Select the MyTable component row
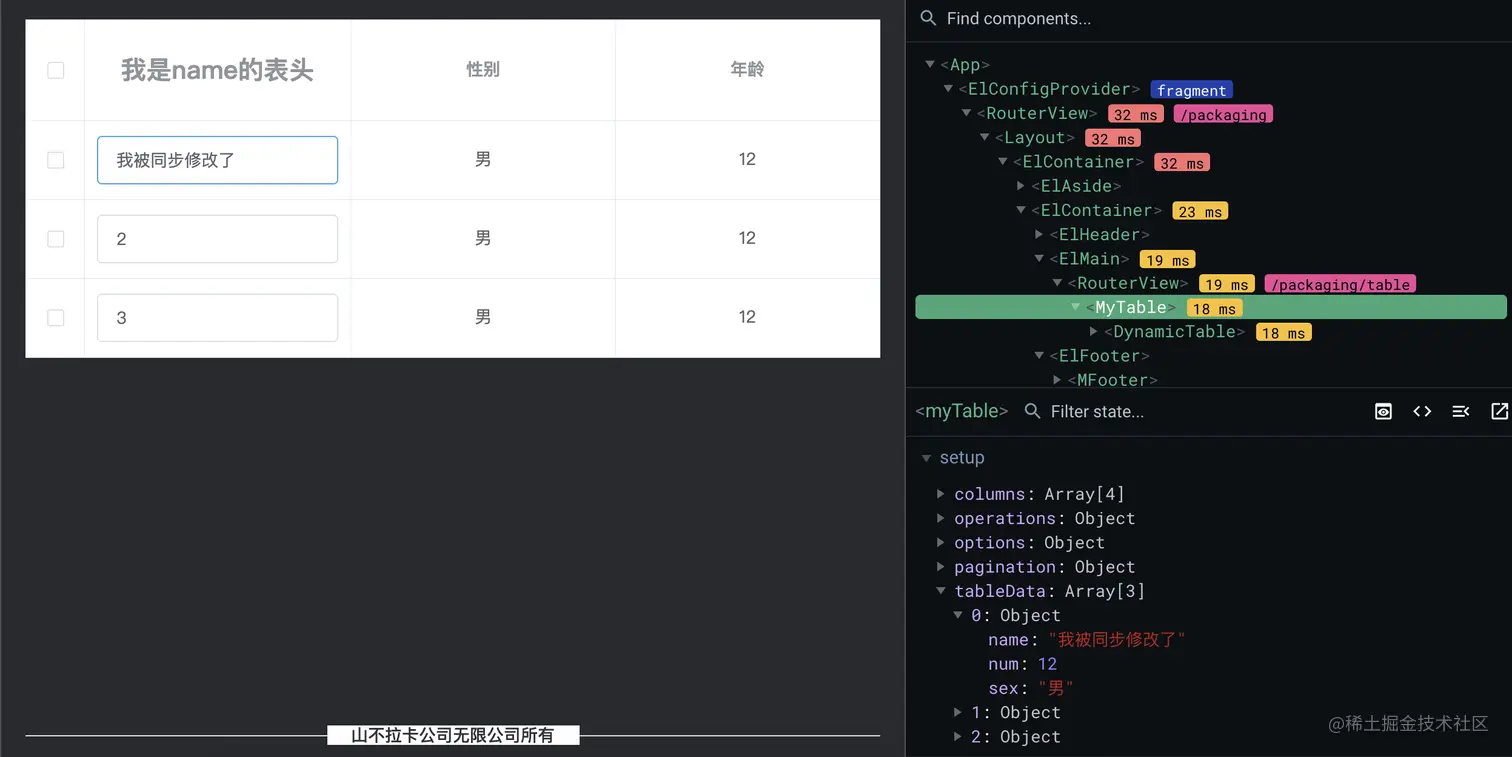 tap(1211, 307)
